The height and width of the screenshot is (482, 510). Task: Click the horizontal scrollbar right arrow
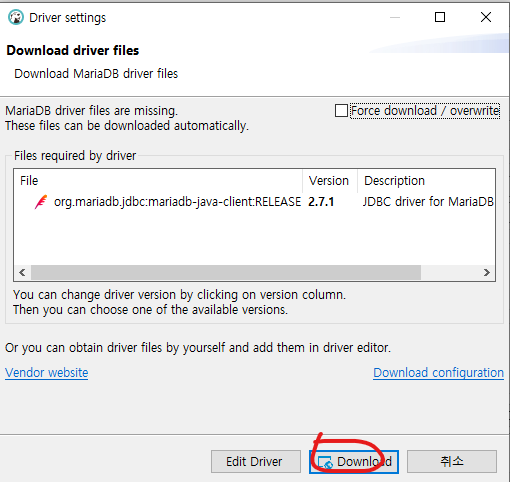tap(487, 273)
